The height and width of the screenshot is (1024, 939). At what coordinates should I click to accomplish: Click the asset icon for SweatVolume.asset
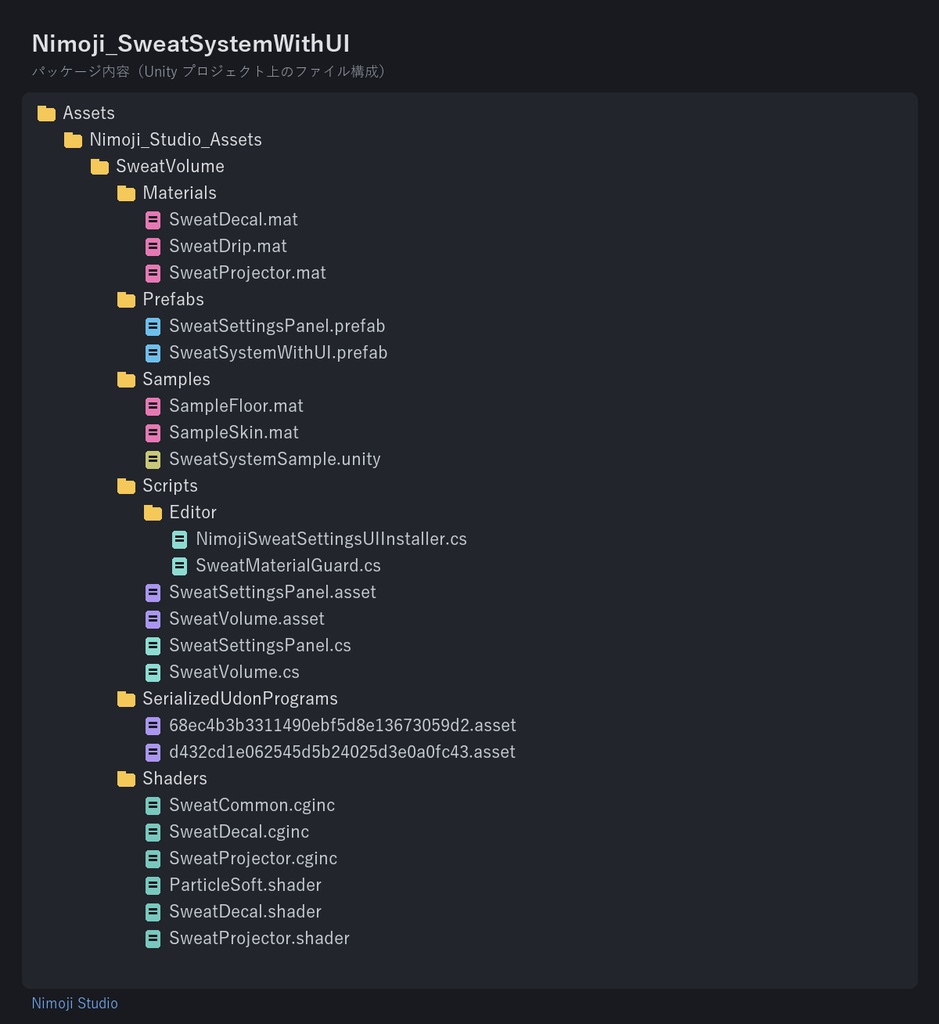click(x=153, y=620)
